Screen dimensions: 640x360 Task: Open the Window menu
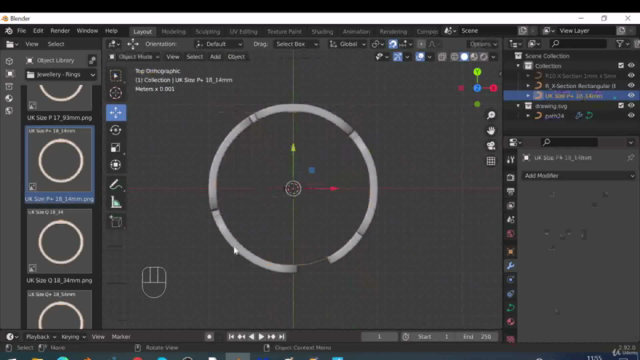tap(87, 31)
